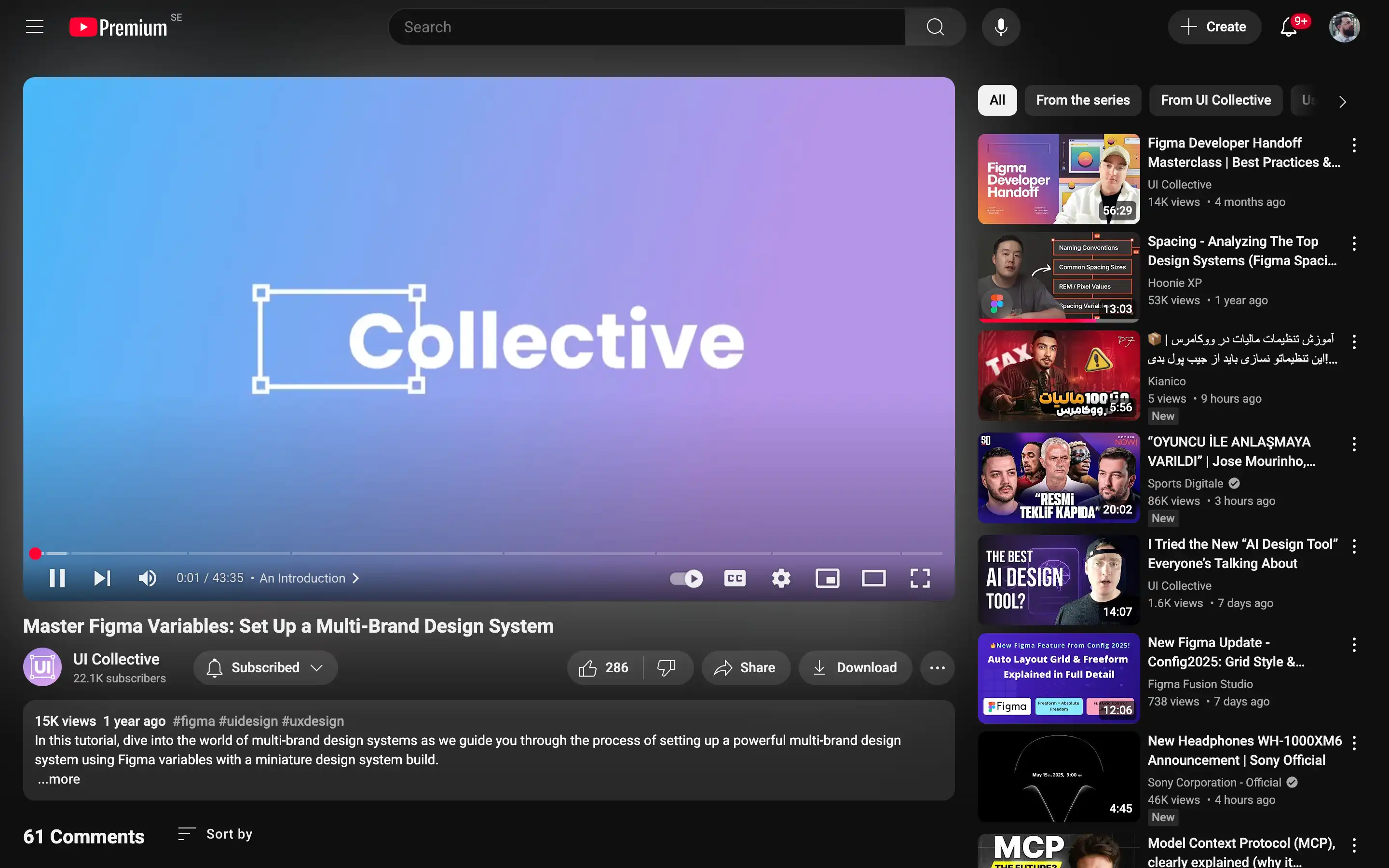The height and width of the screenshot is (868, 1389).
Task: Like the video with 286 likes
Action: [x=604, y=668]
